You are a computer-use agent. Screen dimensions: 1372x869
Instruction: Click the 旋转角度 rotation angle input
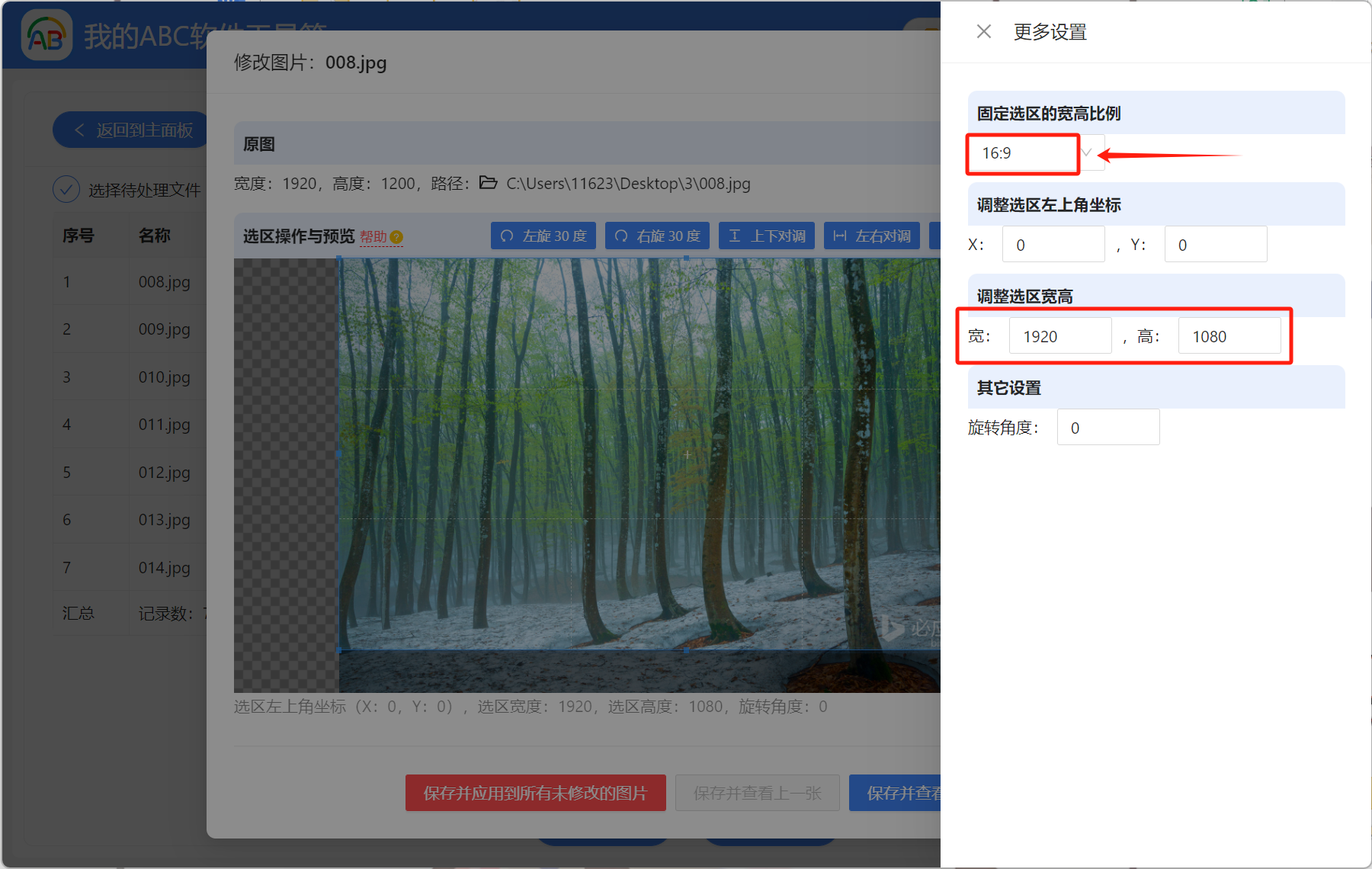tap(1108, 427)
